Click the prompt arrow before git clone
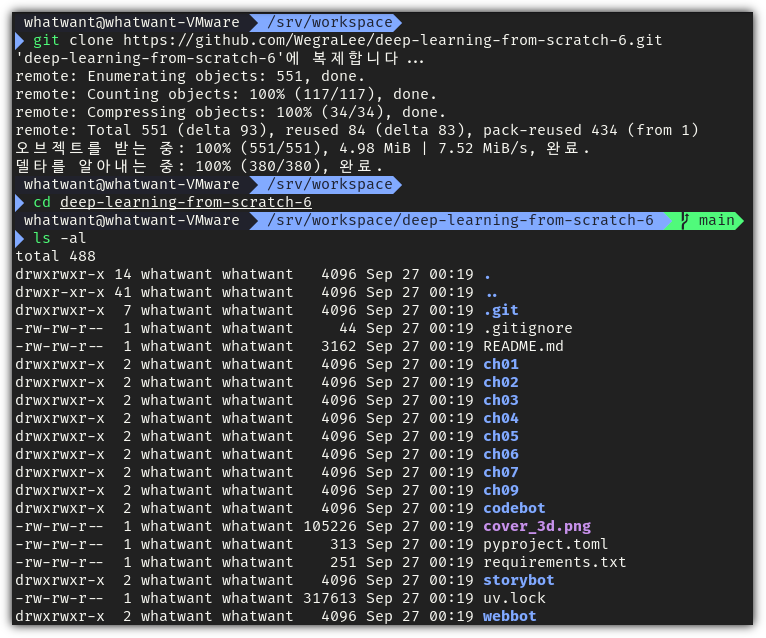766x638 pixels. (x=20, y=40)
